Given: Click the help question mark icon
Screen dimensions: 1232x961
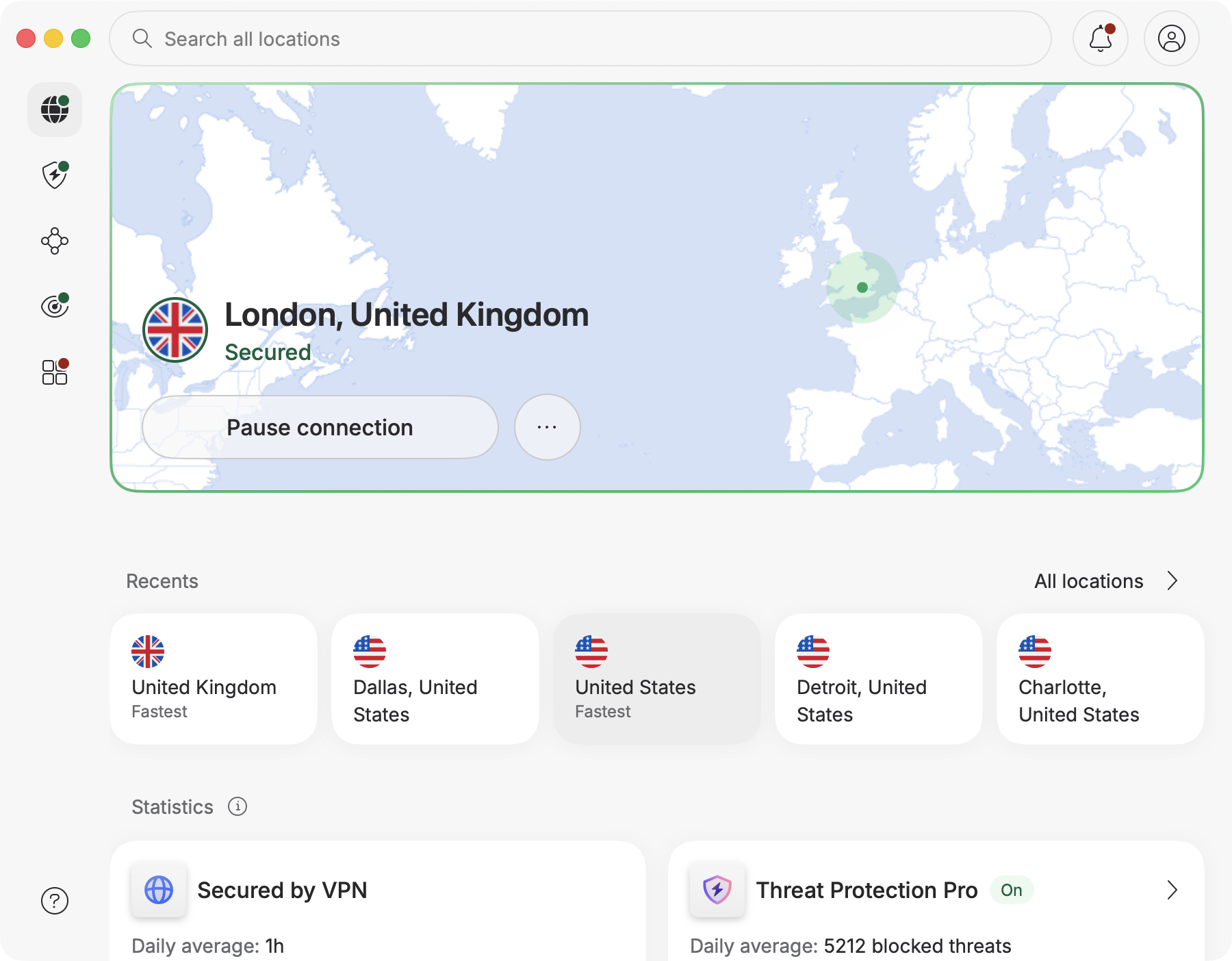Looking at the screenshot, I should click(x=55, y=901).
